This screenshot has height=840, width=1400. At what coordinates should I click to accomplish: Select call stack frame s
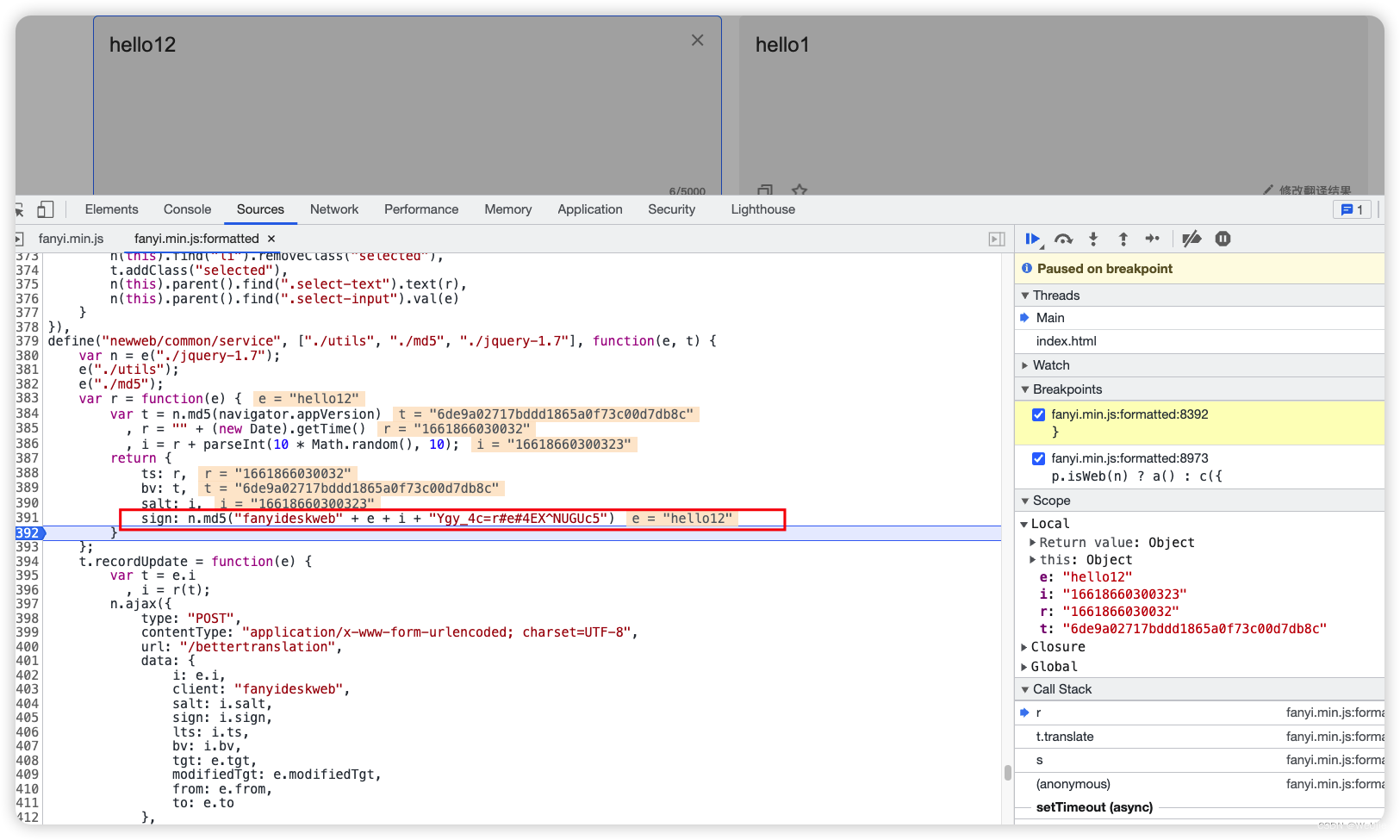pos(1199,760)
